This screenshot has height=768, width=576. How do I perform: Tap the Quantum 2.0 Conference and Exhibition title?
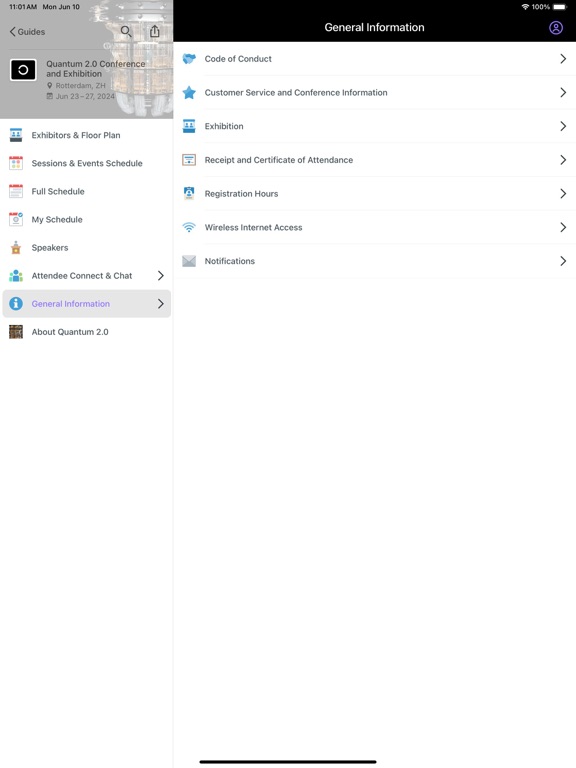96,69
